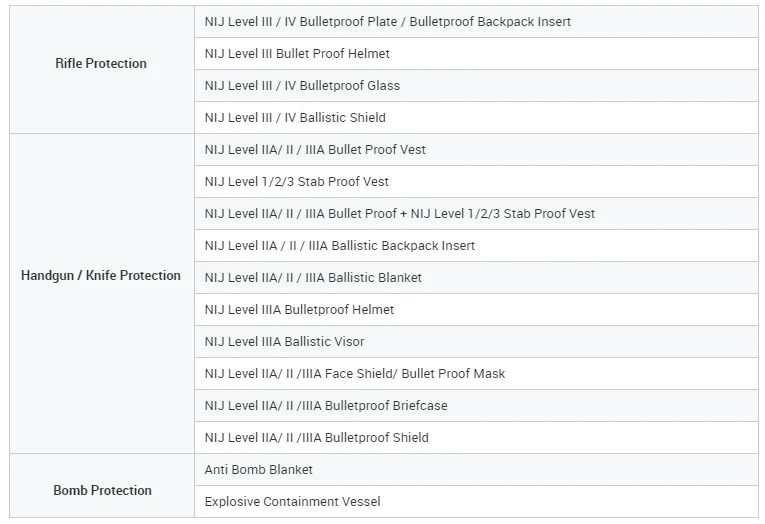
Task: Click the Rifle Protection category cell
Action: [101, 69]
